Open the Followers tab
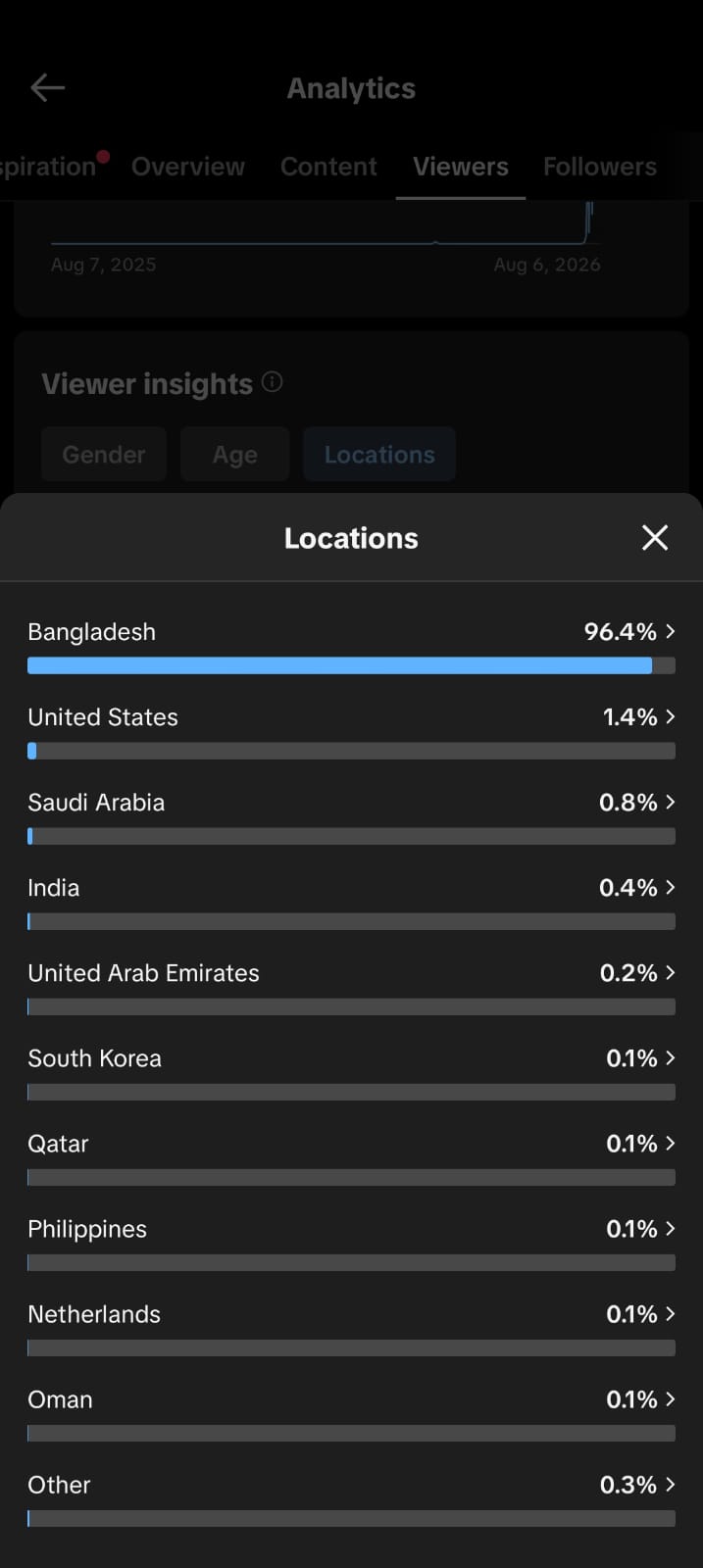The image size is (703, 1568). pos(600,167)
